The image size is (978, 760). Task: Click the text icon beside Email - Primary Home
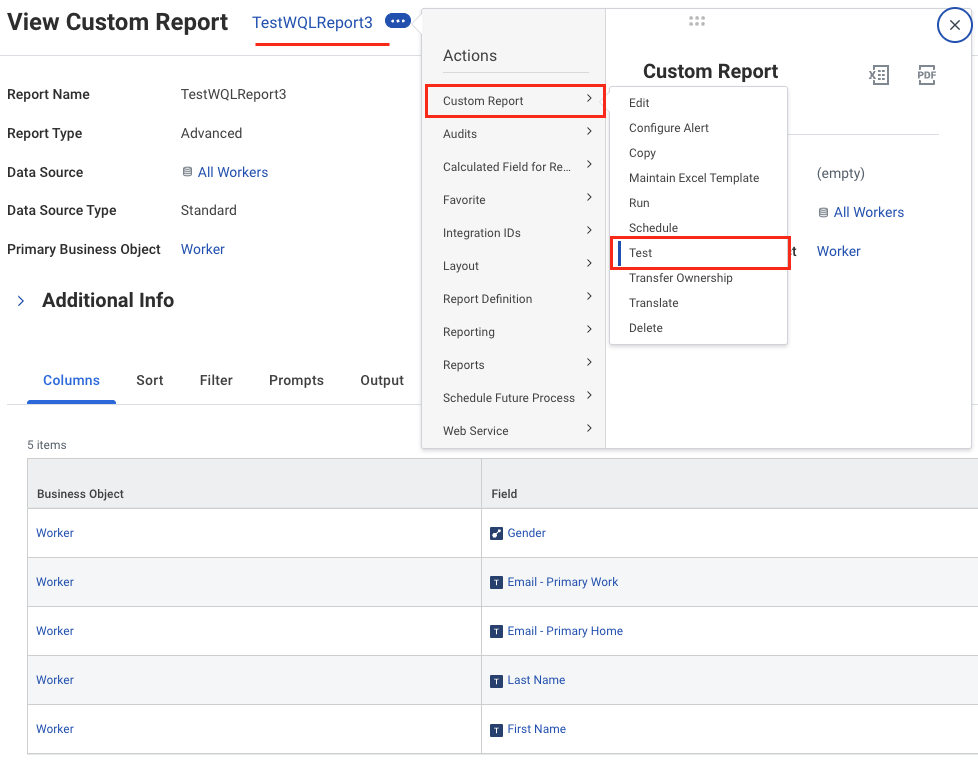coord(497,630)
